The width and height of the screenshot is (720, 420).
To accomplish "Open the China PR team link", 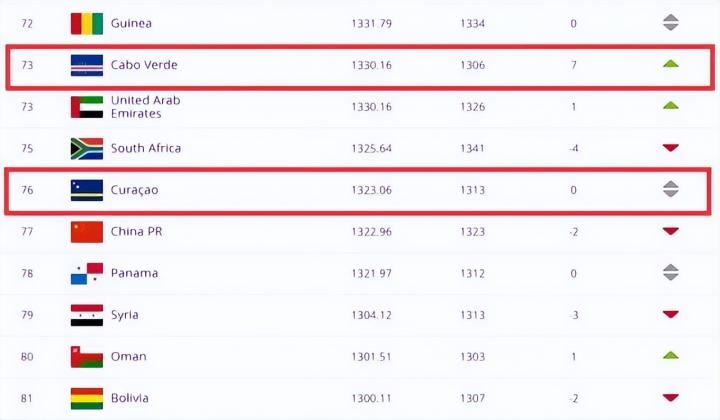I will [139, 232].
